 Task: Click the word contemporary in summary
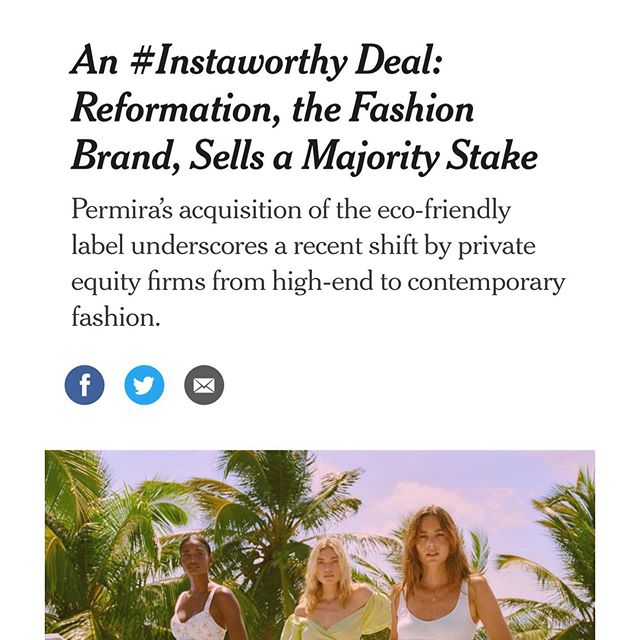point(486,282)
